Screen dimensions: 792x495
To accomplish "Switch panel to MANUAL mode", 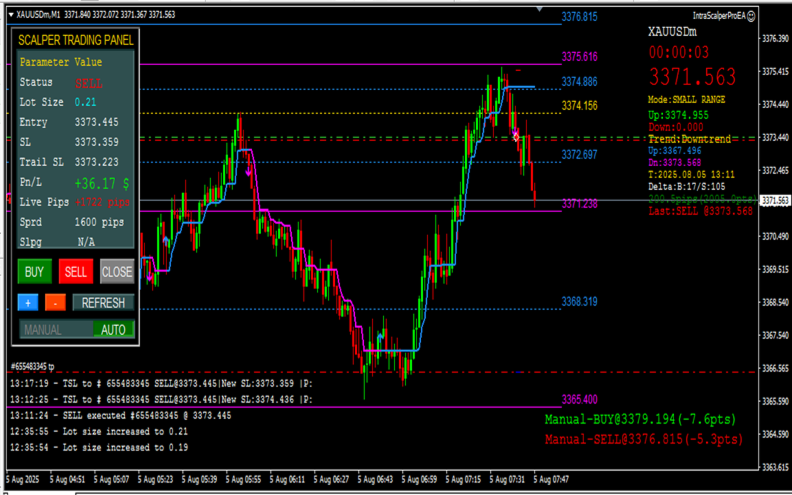I will coord(43,330).
